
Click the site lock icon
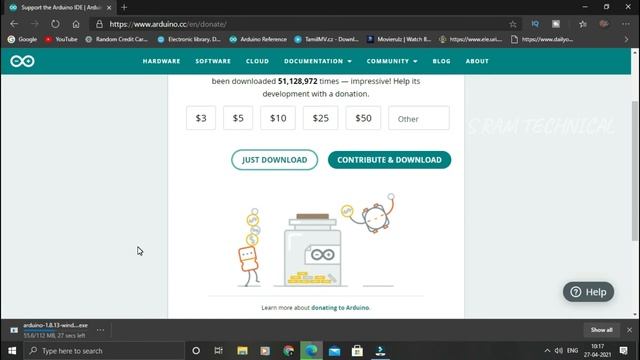pos(99,24)
